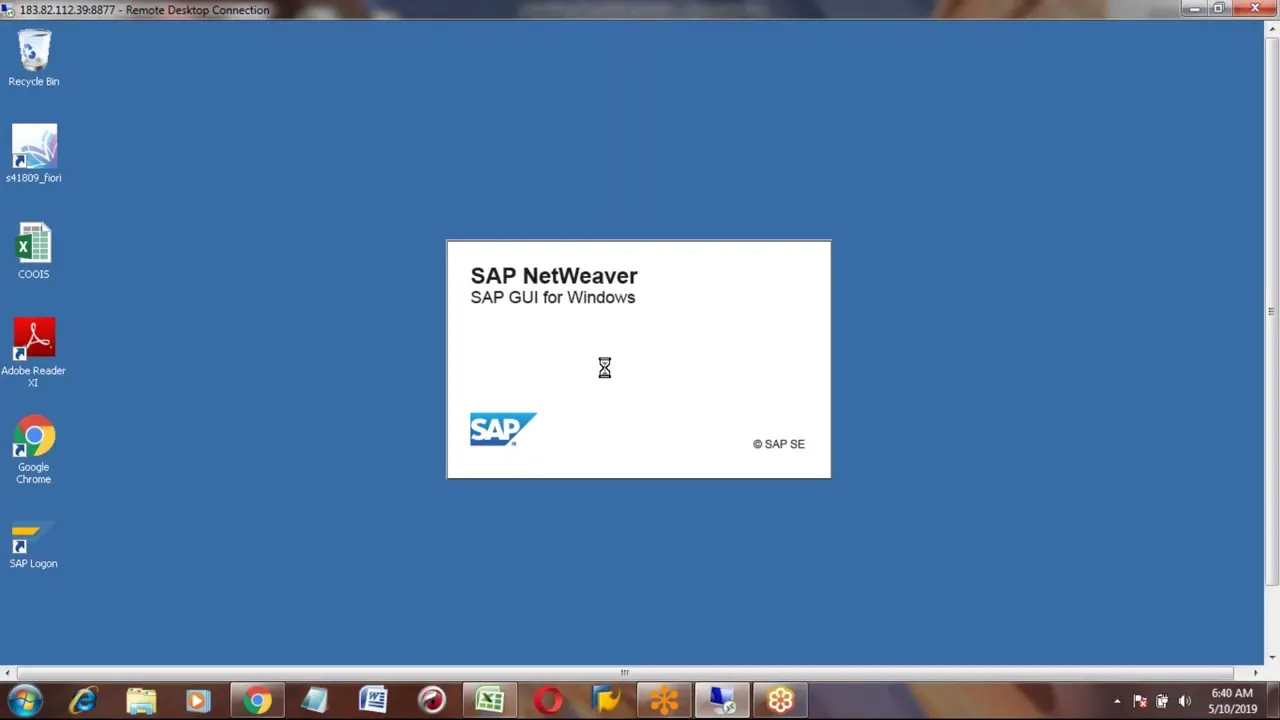1280x720 pixels.
Task: Open the COOIS Excel file icon
Action: coord(34,251)
